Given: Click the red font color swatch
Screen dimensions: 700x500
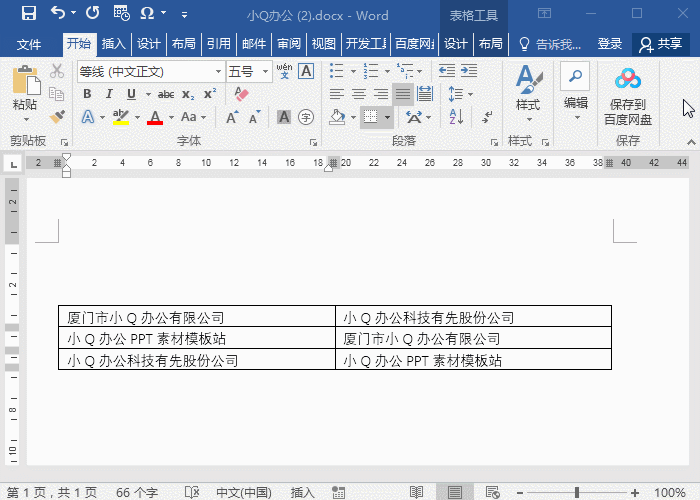Looking at the screenshot, I should coord(155,118).
